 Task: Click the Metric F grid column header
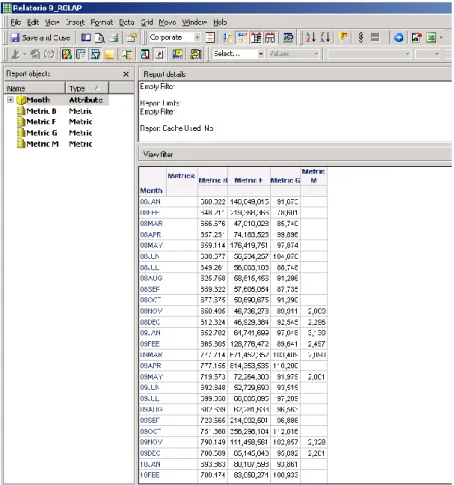coord(249,180)
